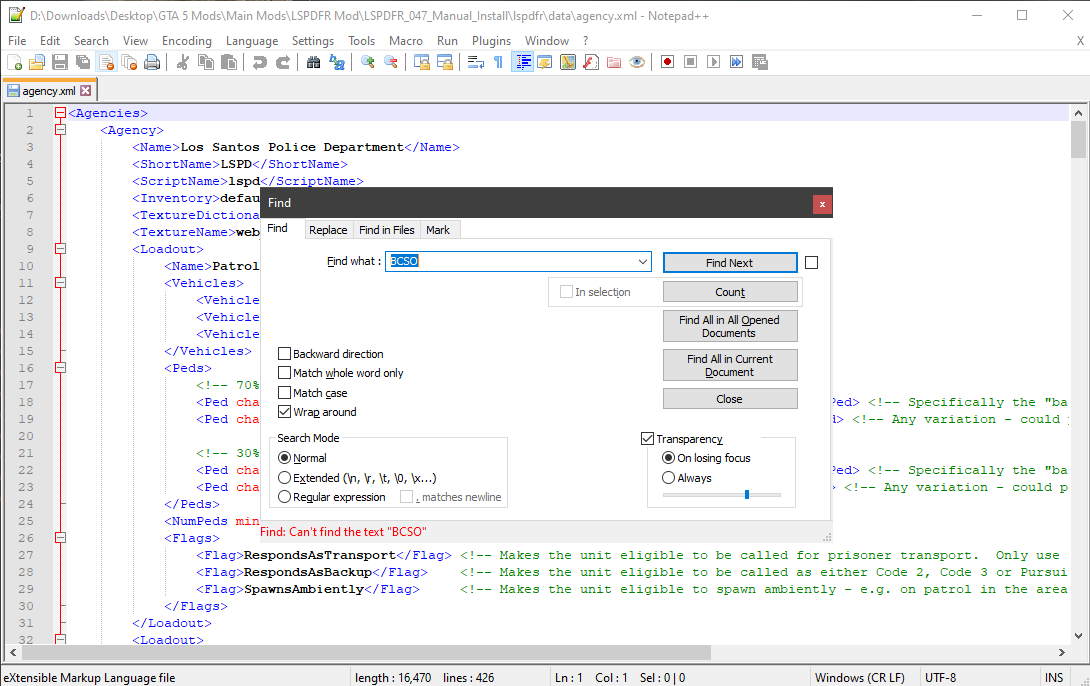Switch to the Replace tab
Image resolution: width=1090 pixels, height=686 pixels.
328,230
